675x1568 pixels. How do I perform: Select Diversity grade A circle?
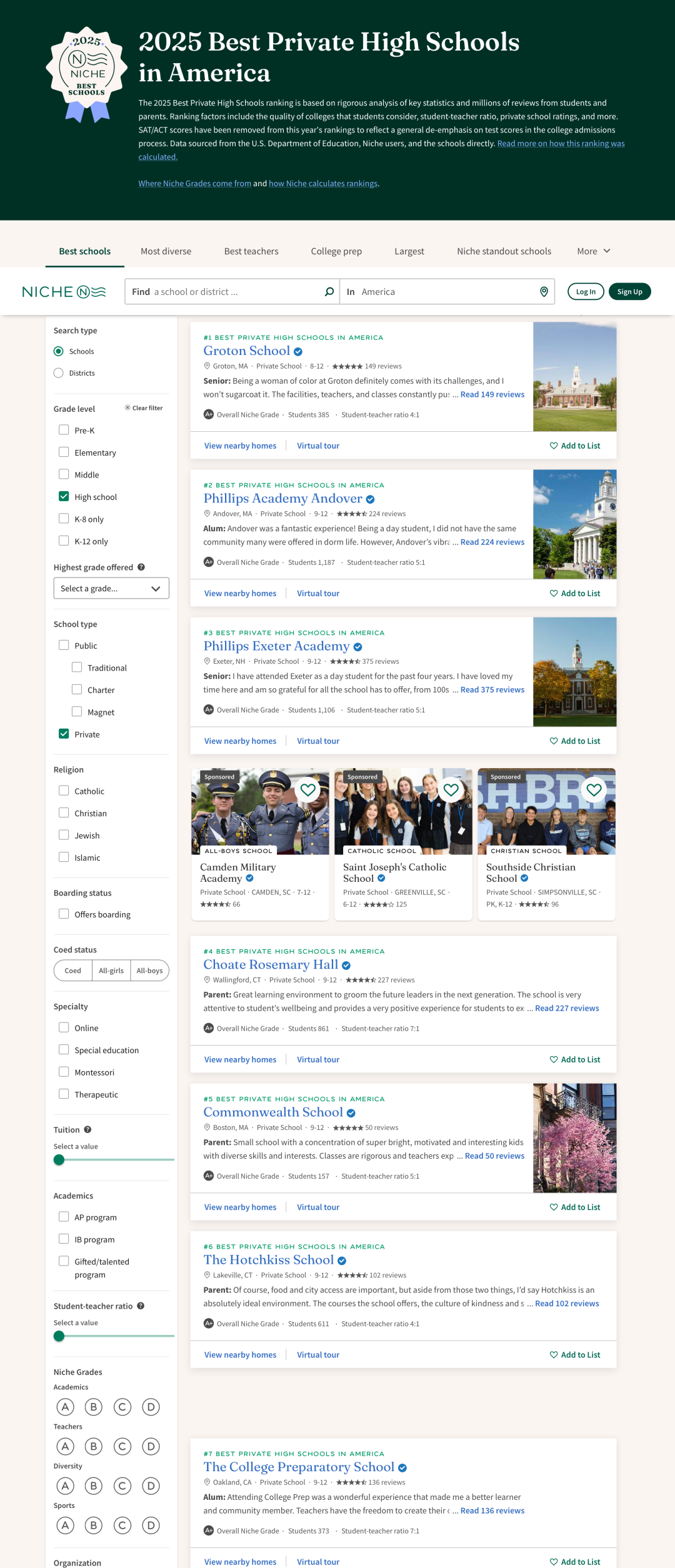pyautogui.click(x=65, y=1486)
